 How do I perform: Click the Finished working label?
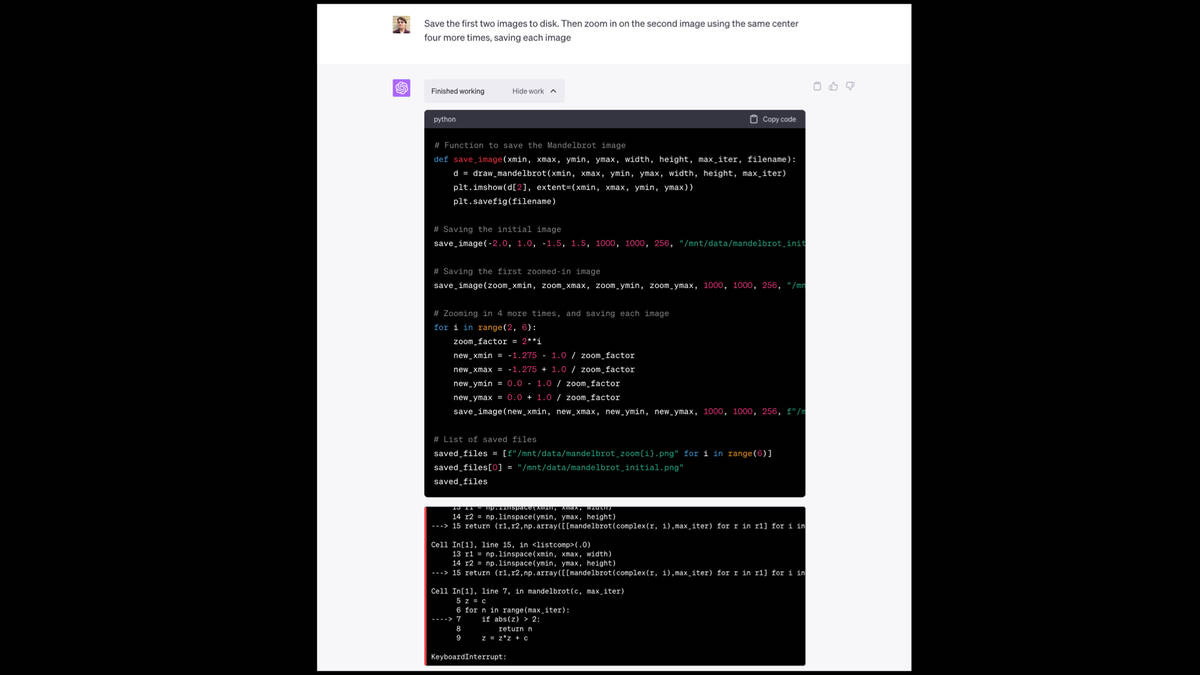pyautogui.click(x=458, y=91)
